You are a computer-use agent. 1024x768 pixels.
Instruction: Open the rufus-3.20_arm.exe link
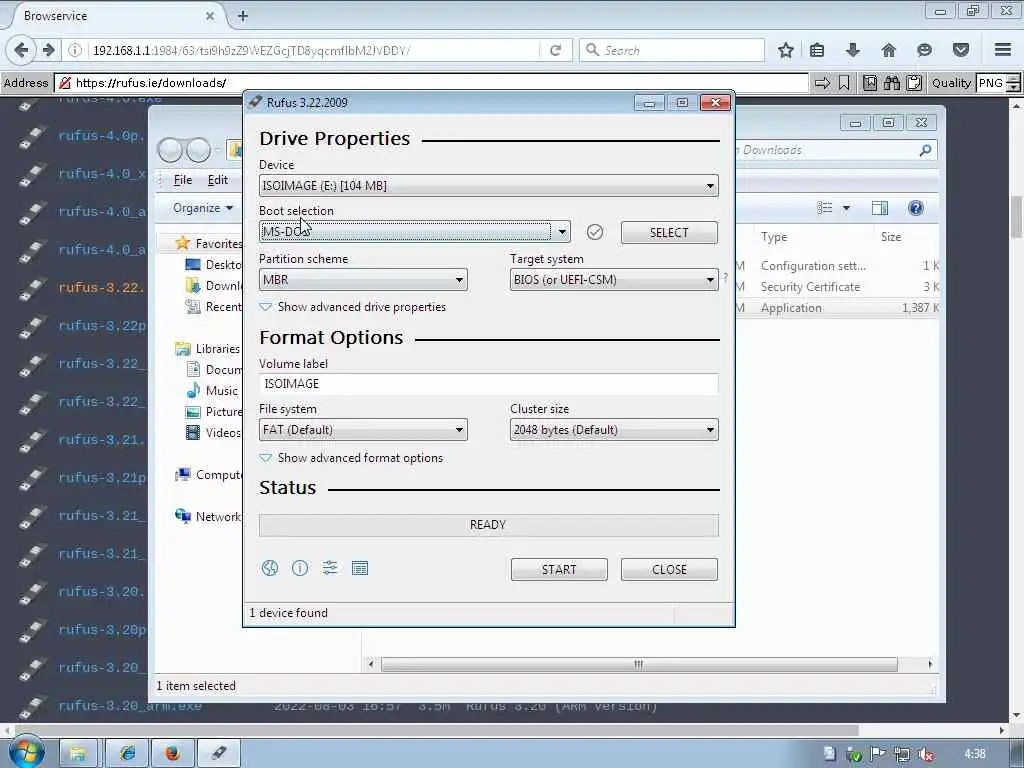pyautogui.click(x=129, y=706)
